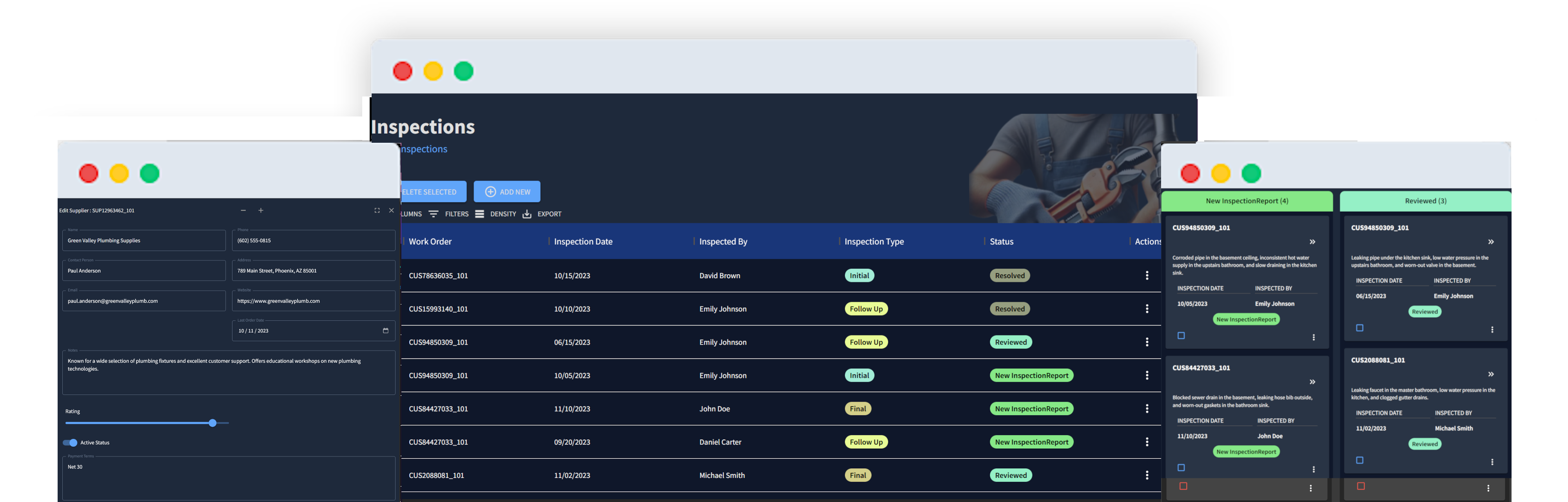Screen dimensions: 1568x502
Task: Click the plus-circle icon in the ADD NEW button
Action: pyautogui.click(x=490, y=192)
